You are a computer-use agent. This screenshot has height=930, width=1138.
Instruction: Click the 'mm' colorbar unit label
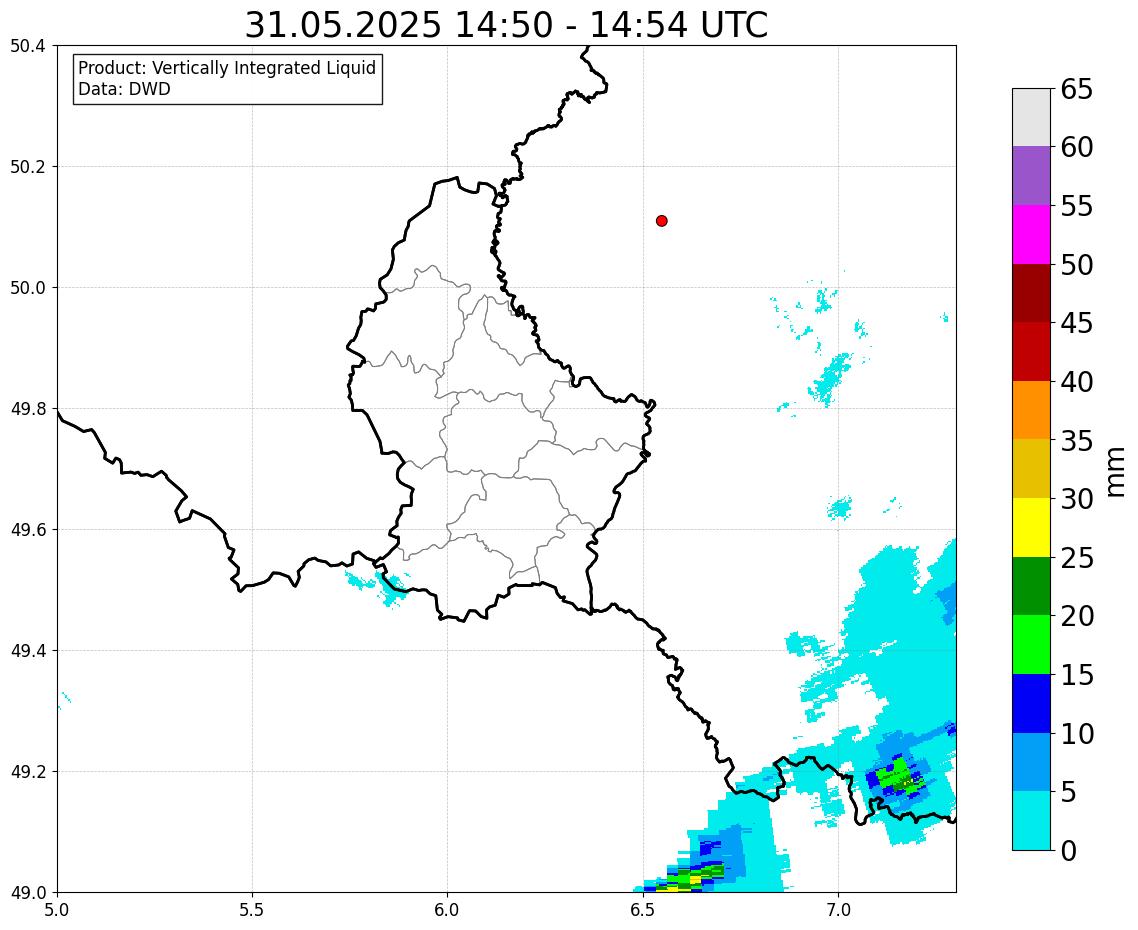(x=1116, y=472)
